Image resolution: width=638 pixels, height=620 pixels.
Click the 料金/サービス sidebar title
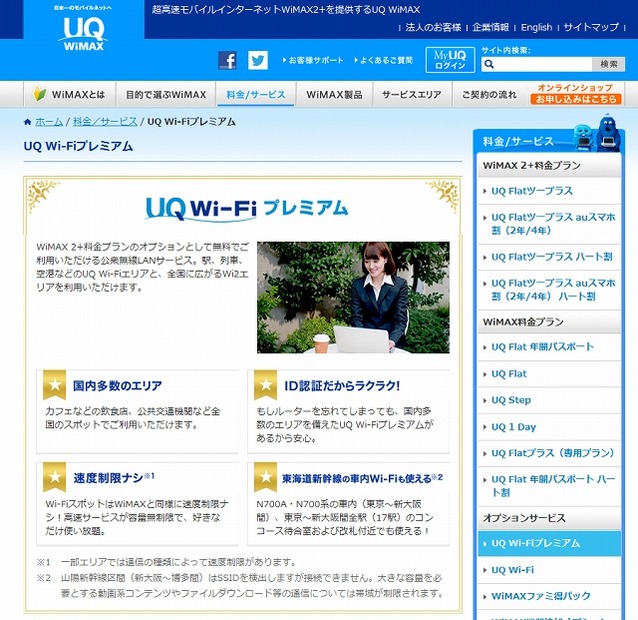518,142
